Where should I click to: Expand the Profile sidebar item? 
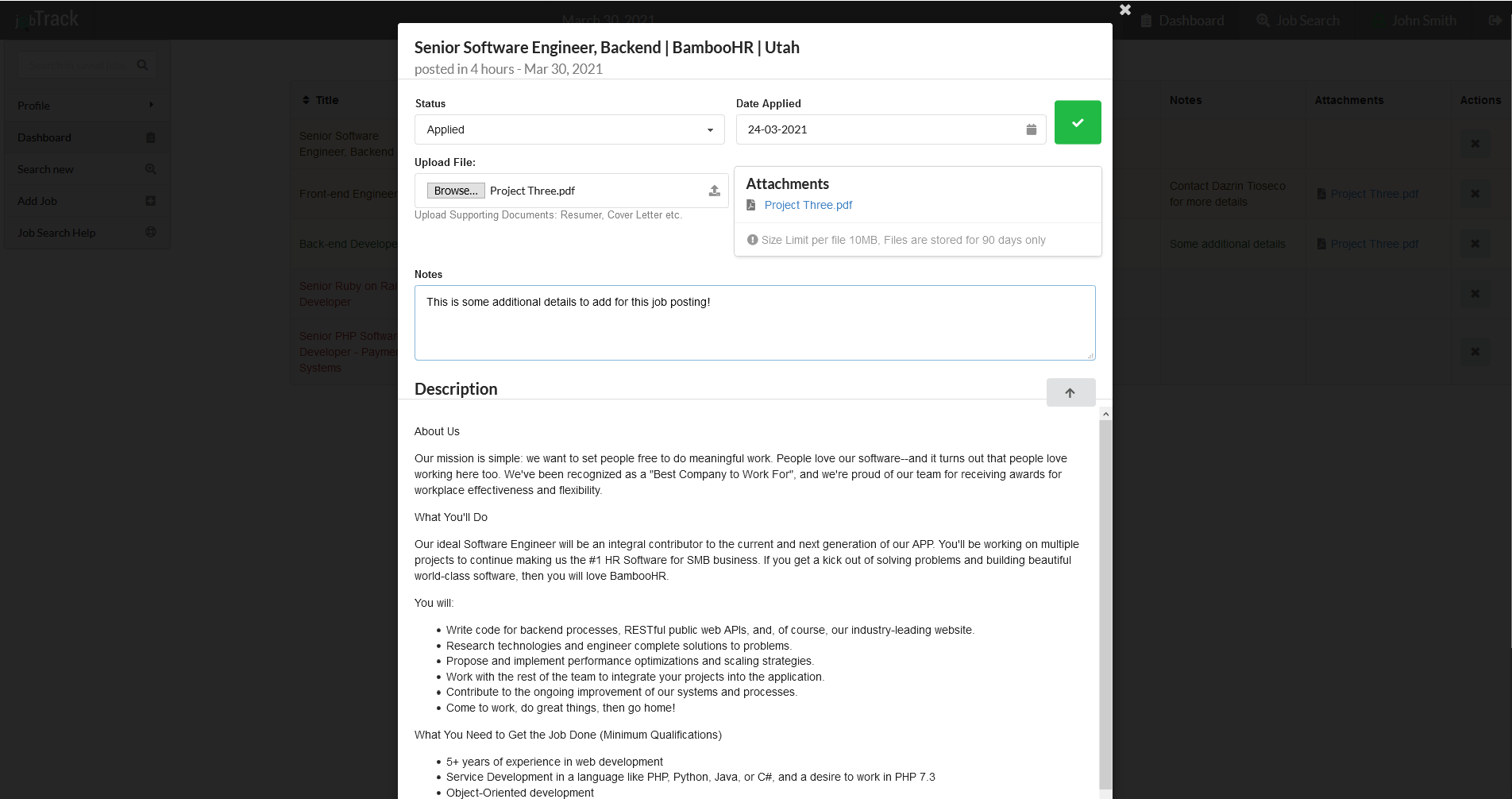point(87,106)
